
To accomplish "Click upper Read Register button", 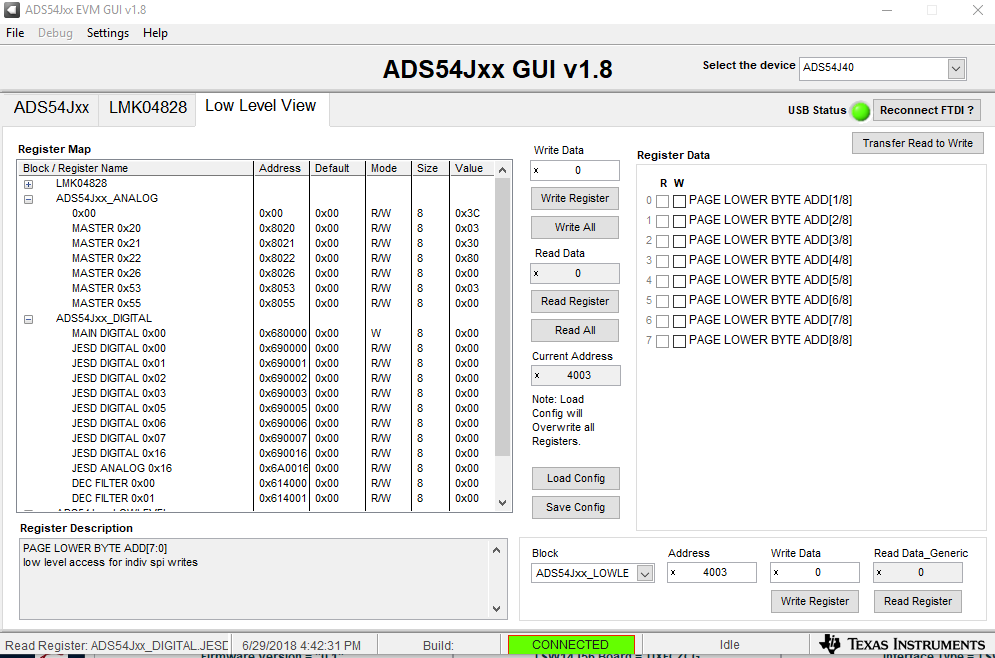I will pos(574,301).
